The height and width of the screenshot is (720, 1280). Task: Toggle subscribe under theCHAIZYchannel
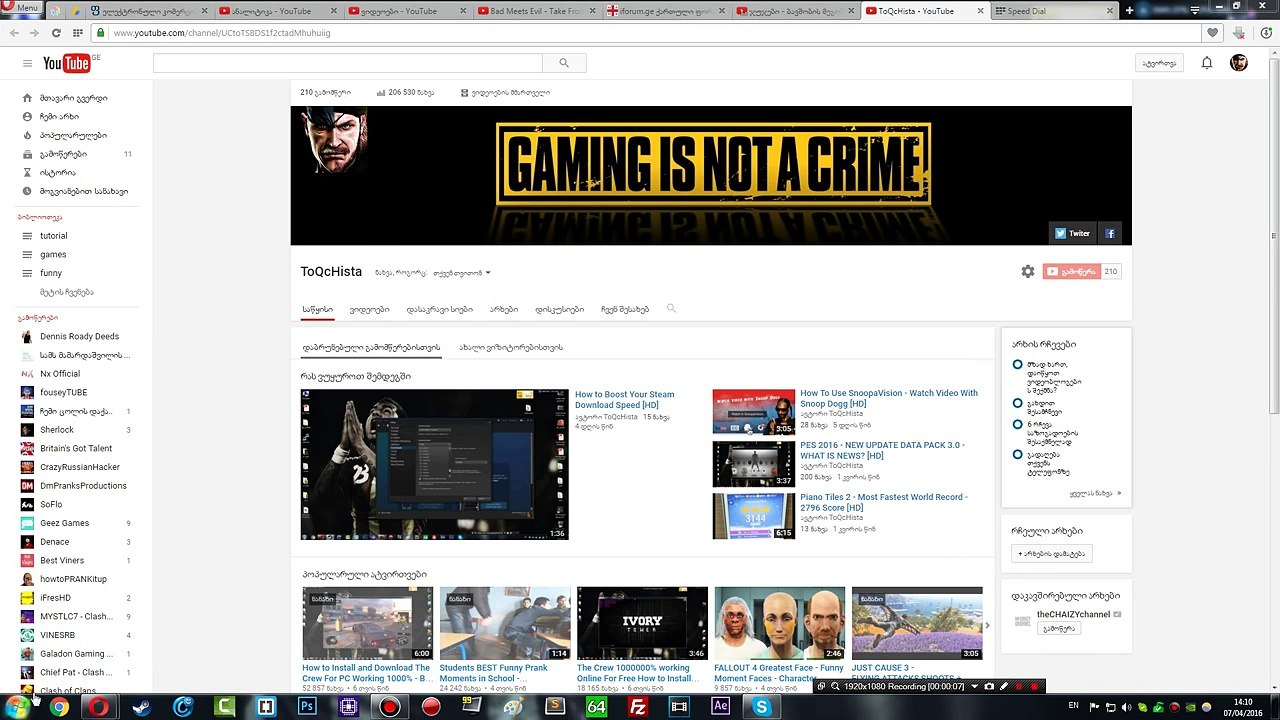click(1059, 629)
